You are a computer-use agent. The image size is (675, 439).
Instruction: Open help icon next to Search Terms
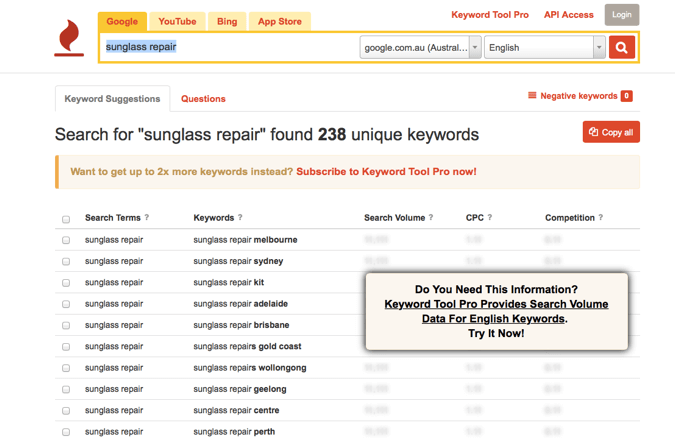[x=147, y=217]
